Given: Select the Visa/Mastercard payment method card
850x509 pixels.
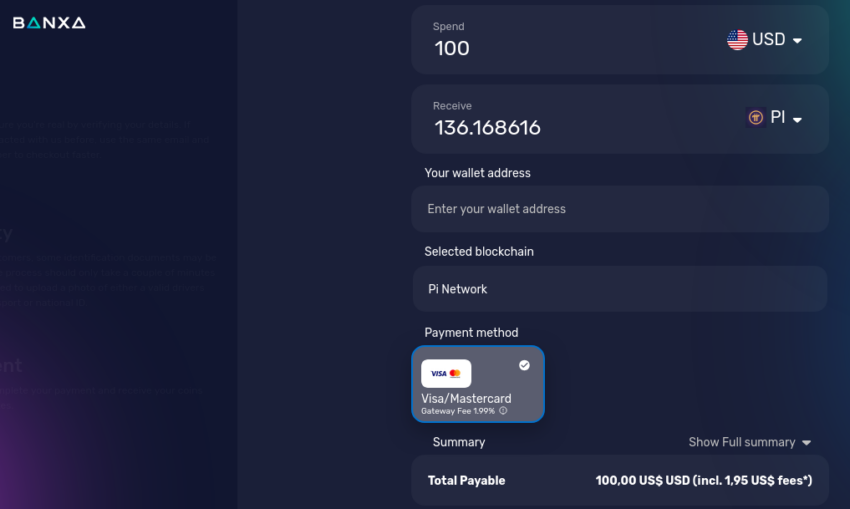Looking at the screenshot, I should [478, 384].
